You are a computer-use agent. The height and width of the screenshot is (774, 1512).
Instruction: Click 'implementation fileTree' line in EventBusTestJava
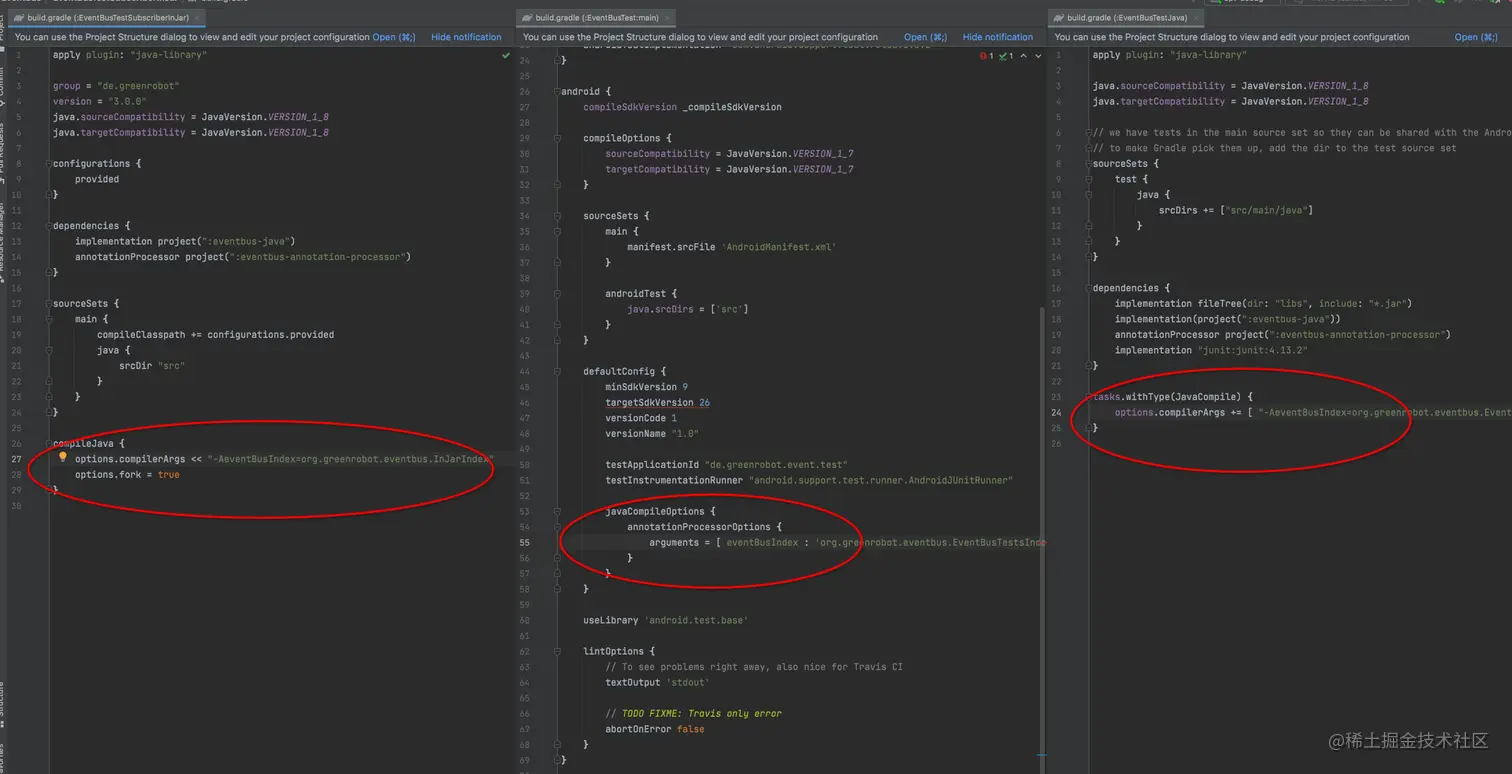[x=1263, y=303]
